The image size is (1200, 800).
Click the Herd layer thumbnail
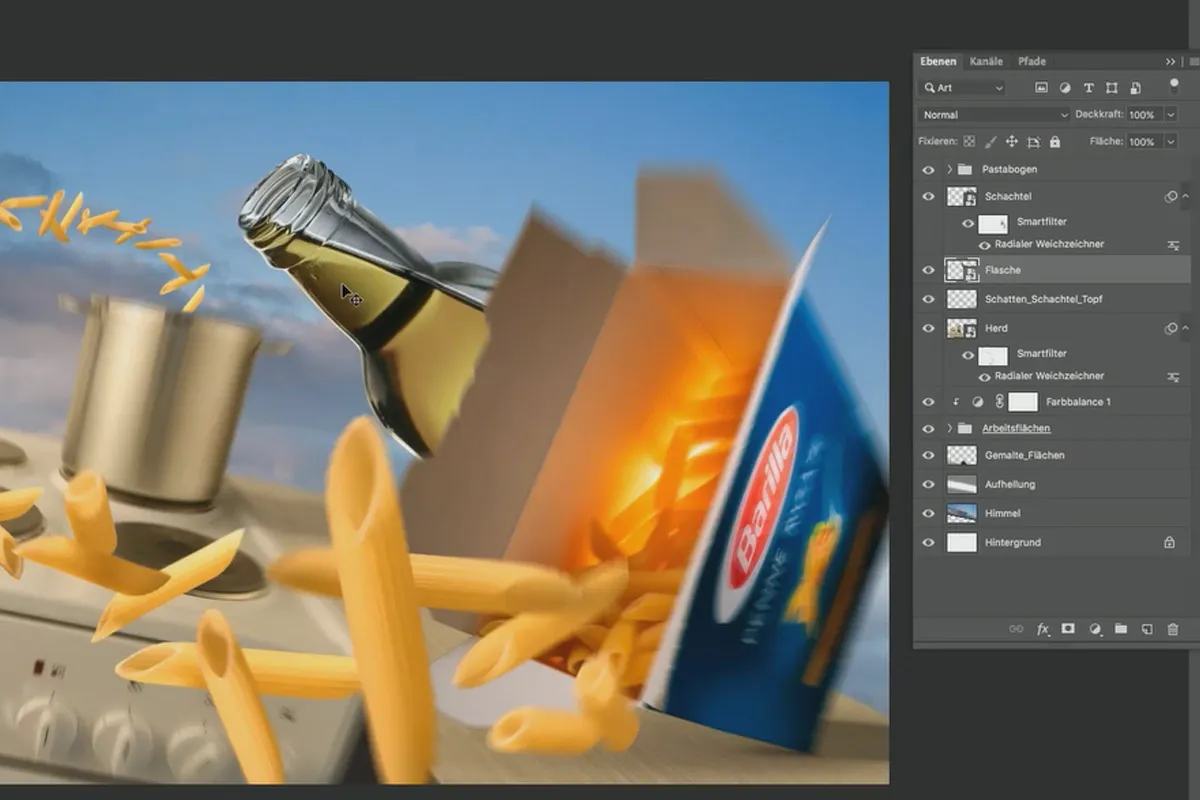[x=961, y=328]
